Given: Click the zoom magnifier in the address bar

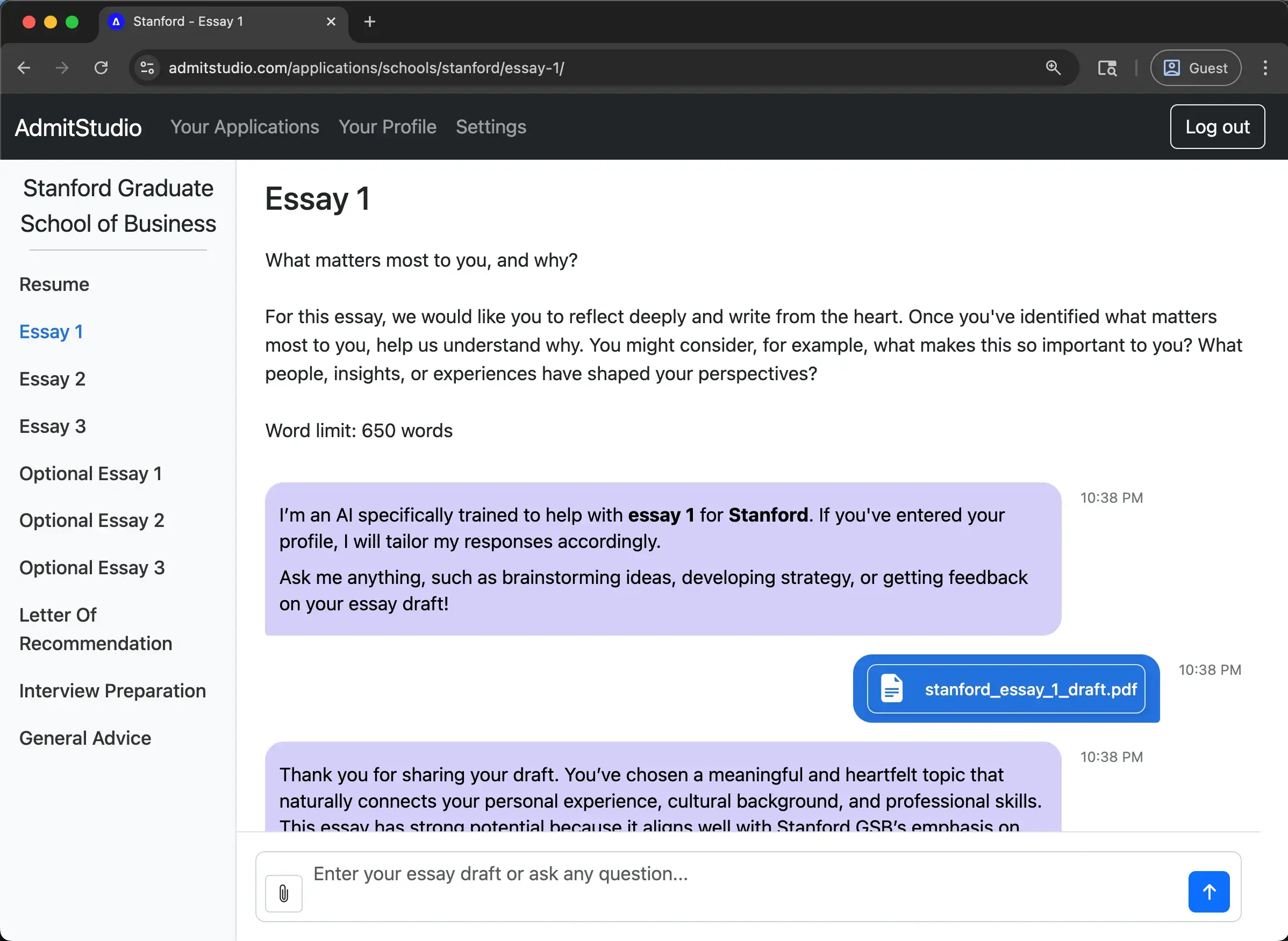Looking at the screenshot, I should tap(1053, 68).
